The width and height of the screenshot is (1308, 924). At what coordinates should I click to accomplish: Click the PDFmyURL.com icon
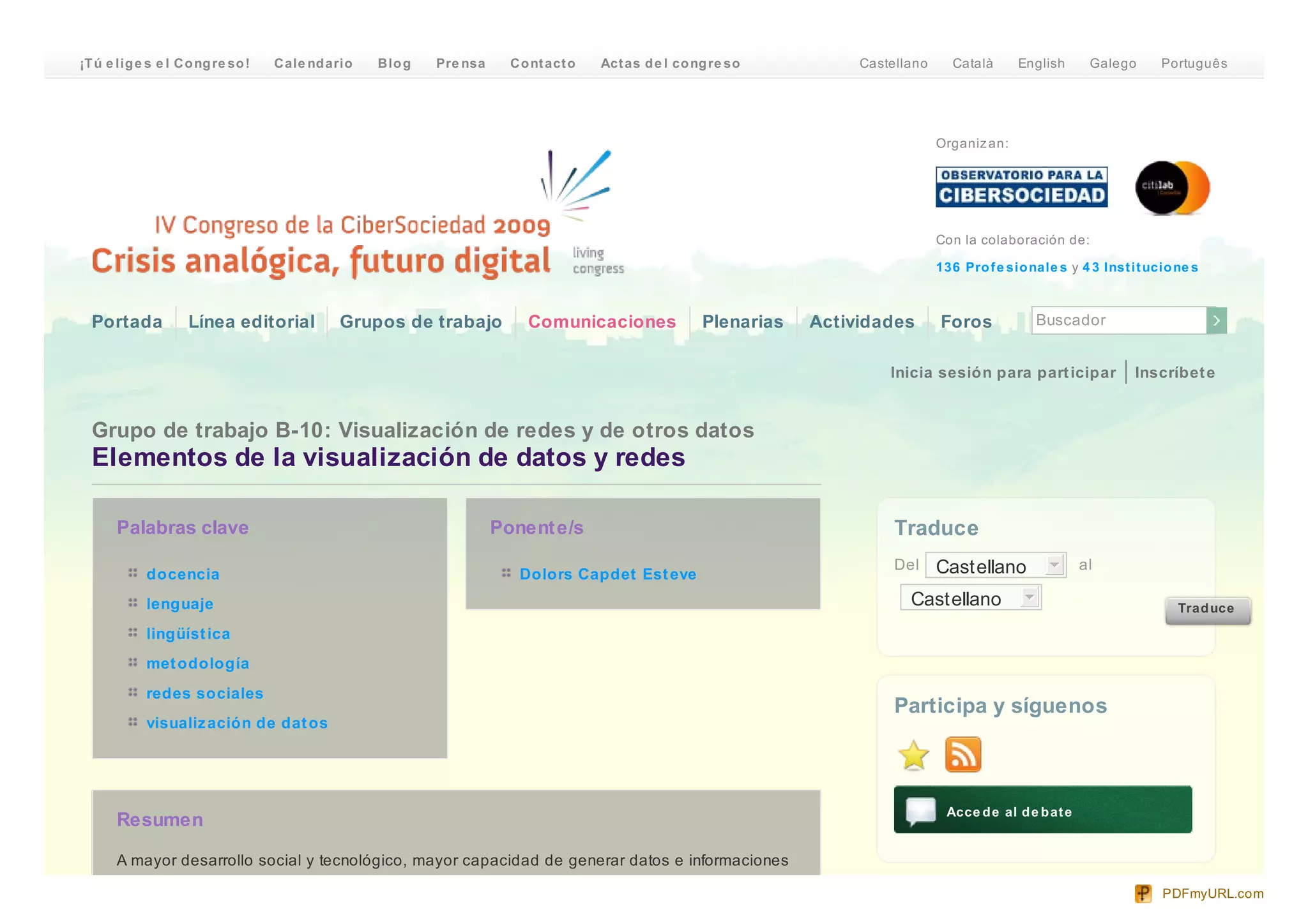(1143, 893)
